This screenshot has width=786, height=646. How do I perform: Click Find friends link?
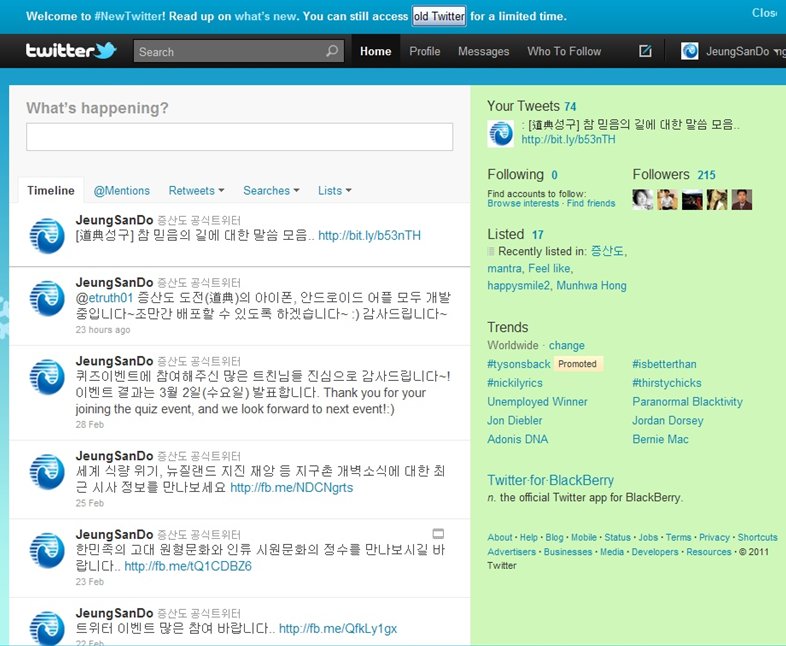tap(591, 203)
